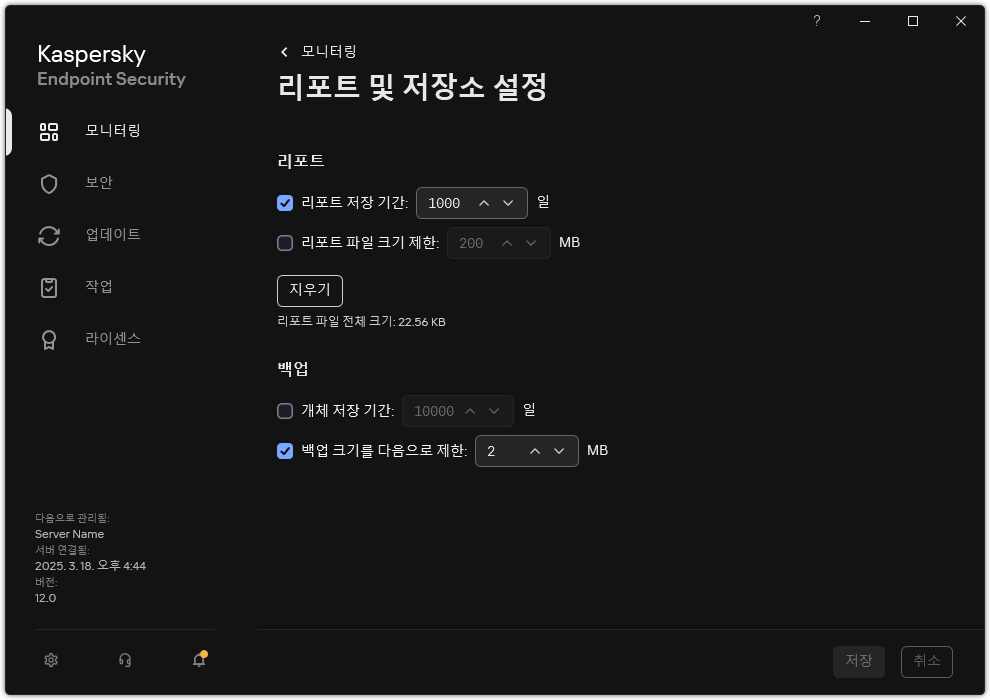This screenshot has width=990, height=700.
Task: Click the support headset icon
Action: click(x=124, y=660)
